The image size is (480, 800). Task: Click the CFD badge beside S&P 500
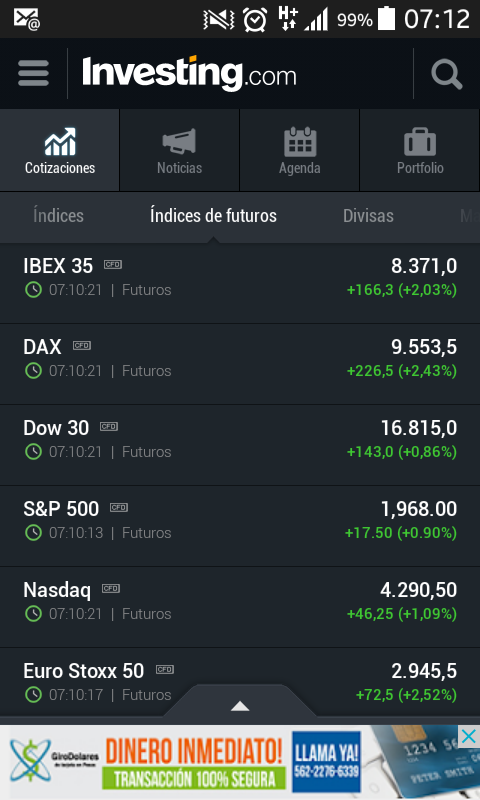click(x=119, y=507)
